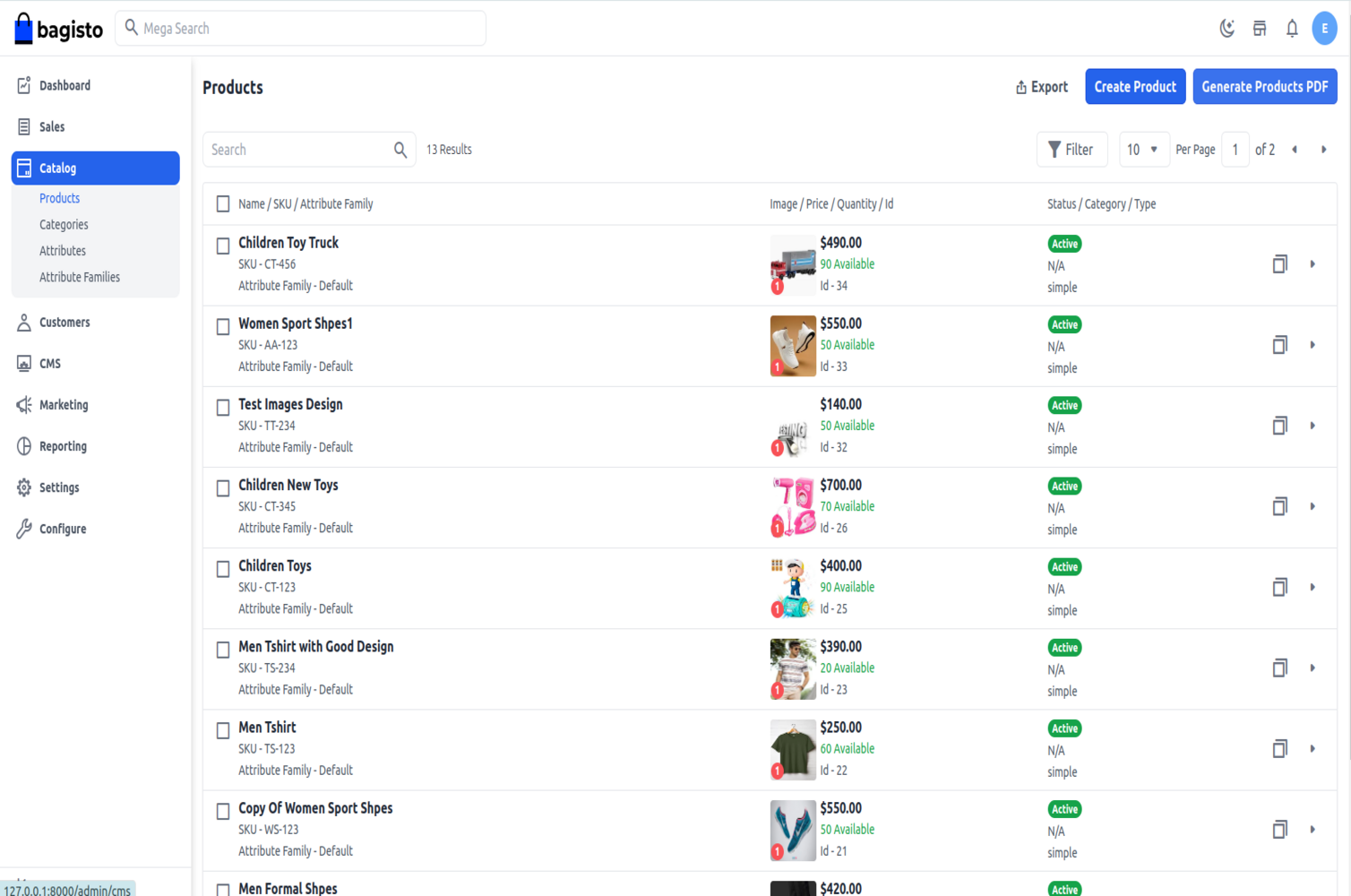Navigate to Marketing in sidebar
The width and height of the screenshot is (1351, 896).
[x=64, y=405]
